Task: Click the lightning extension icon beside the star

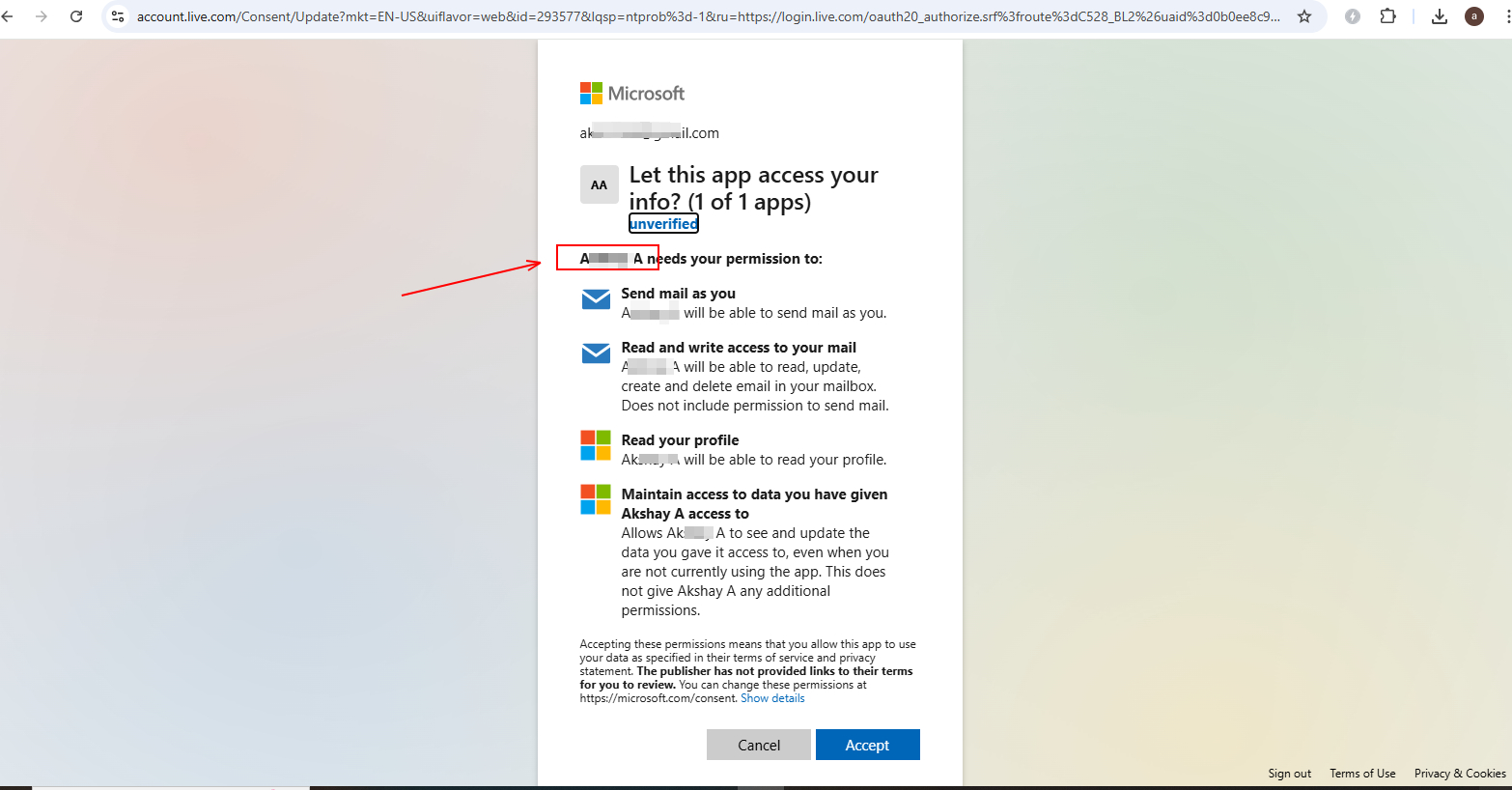Action: [x=1353, y=16]
